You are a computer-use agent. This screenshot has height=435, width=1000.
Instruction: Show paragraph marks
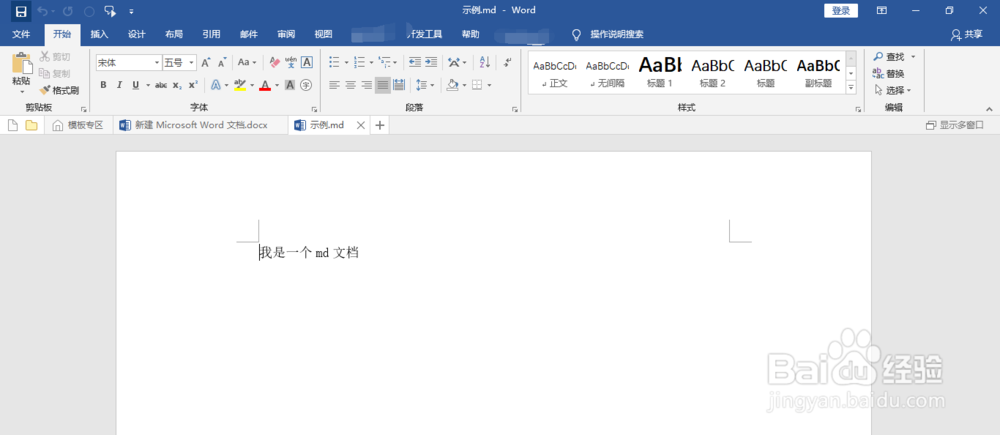508,63
